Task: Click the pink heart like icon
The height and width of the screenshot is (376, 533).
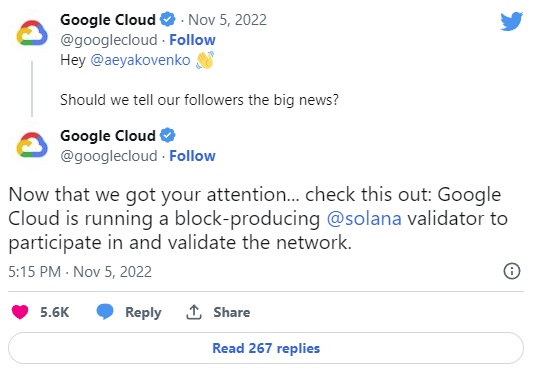Action: coord(20,312)
